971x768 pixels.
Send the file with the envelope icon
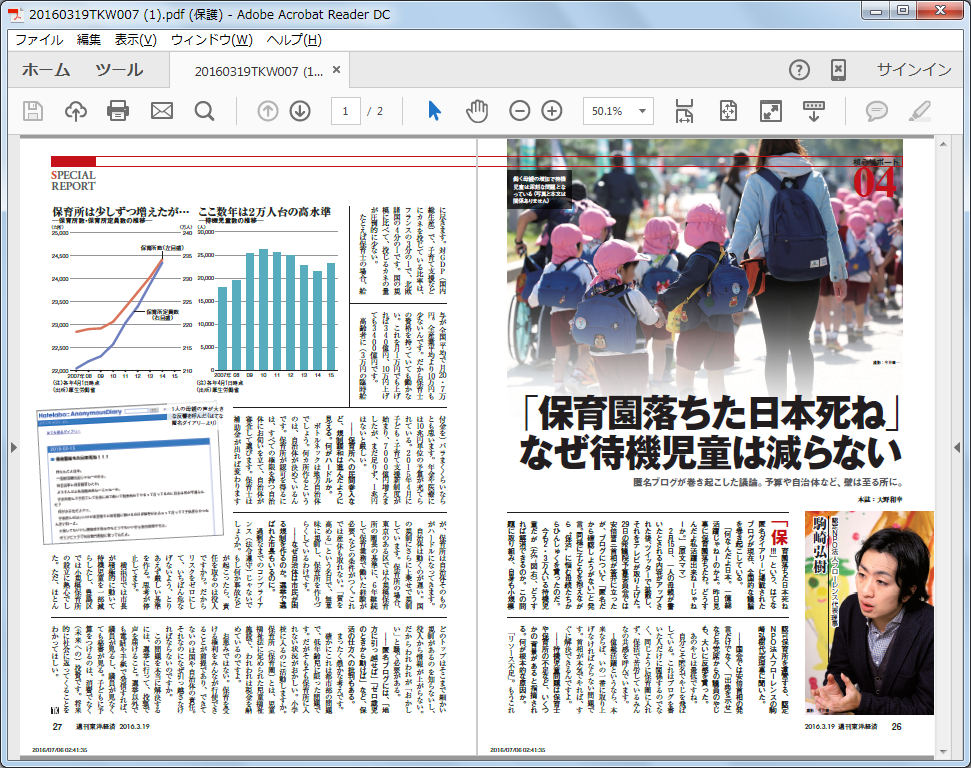pos(162,111)
